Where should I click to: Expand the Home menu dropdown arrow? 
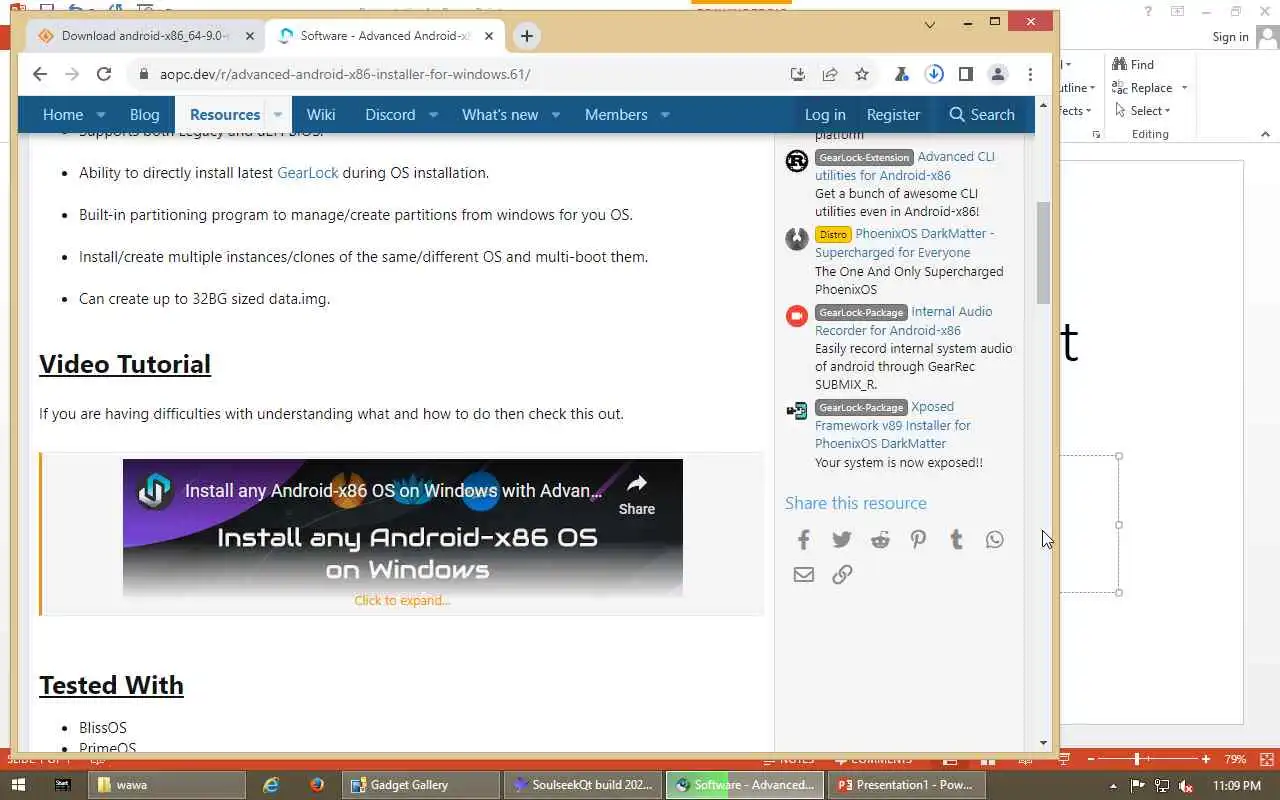point(100,115)
